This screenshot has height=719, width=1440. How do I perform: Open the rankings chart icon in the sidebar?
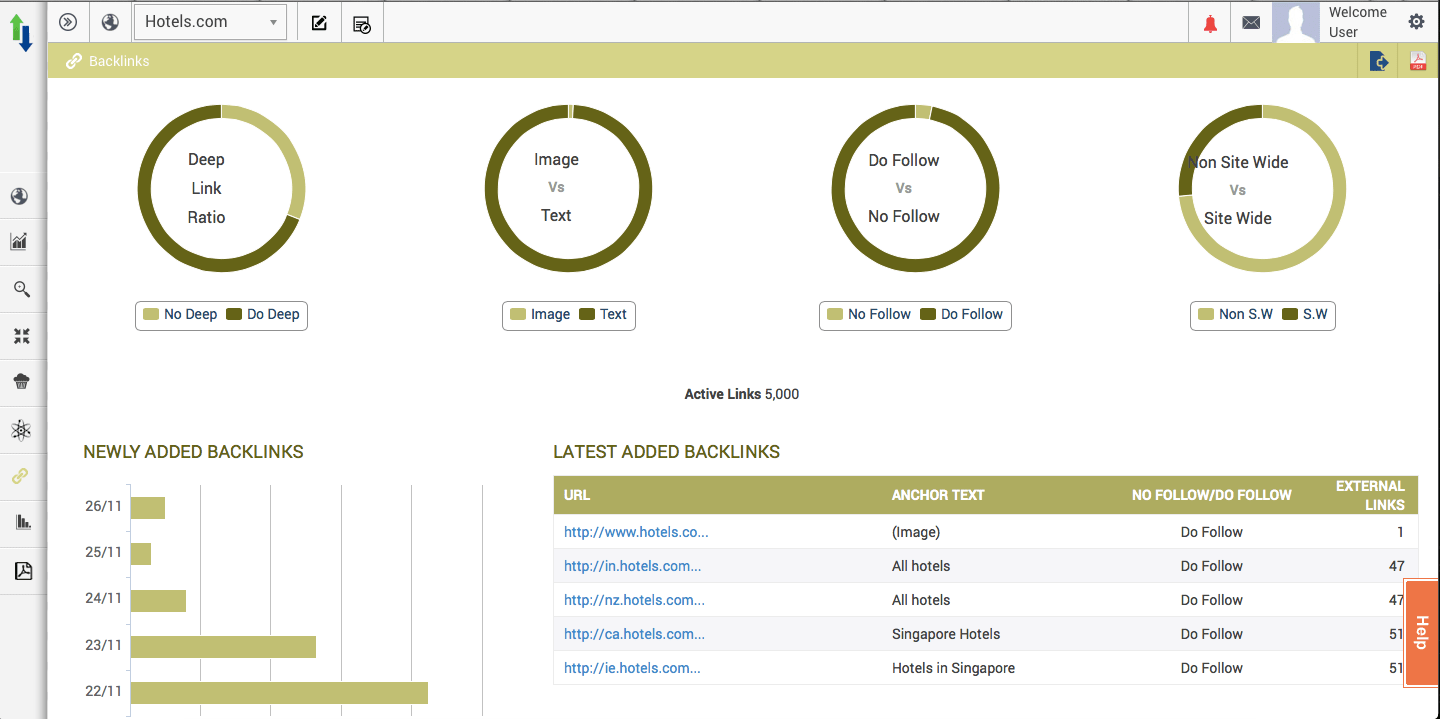(x=21, y=241)
